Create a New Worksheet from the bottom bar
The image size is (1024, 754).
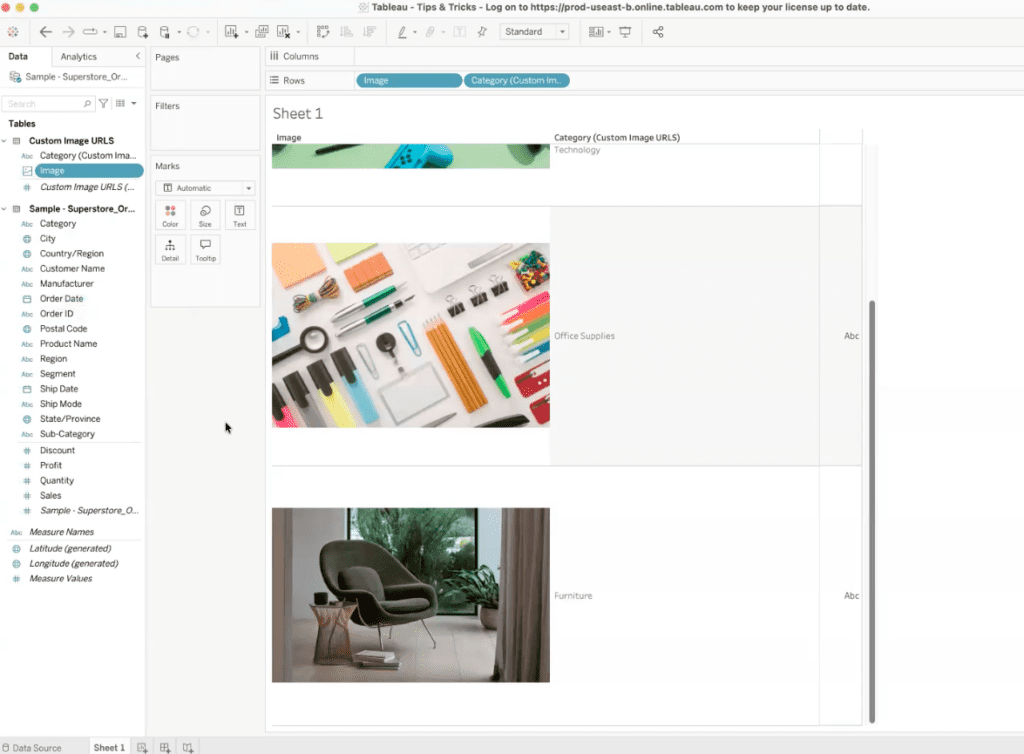(141, 747)
